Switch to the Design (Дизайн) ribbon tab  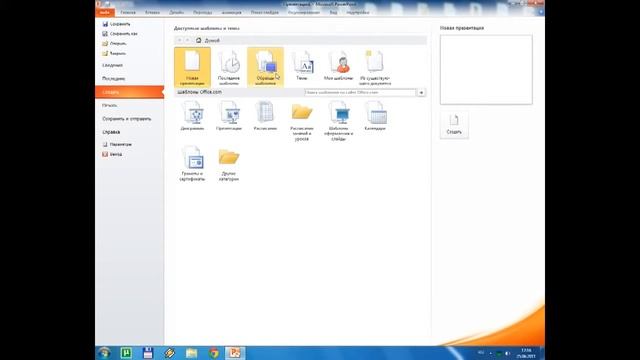177,13
